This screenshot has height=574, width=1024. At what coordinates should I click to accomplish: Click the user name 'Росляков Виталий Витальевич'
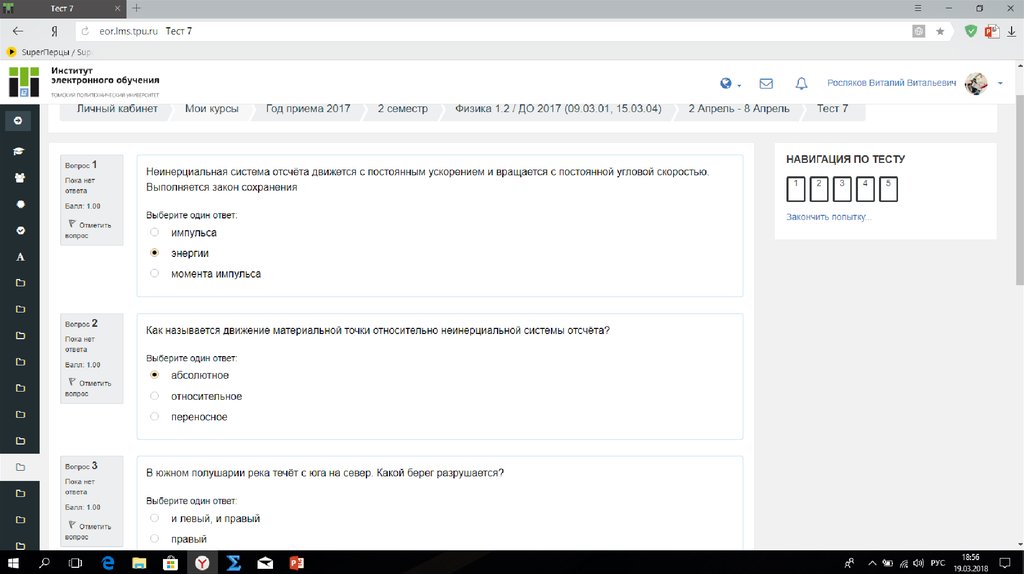(891, 83)
